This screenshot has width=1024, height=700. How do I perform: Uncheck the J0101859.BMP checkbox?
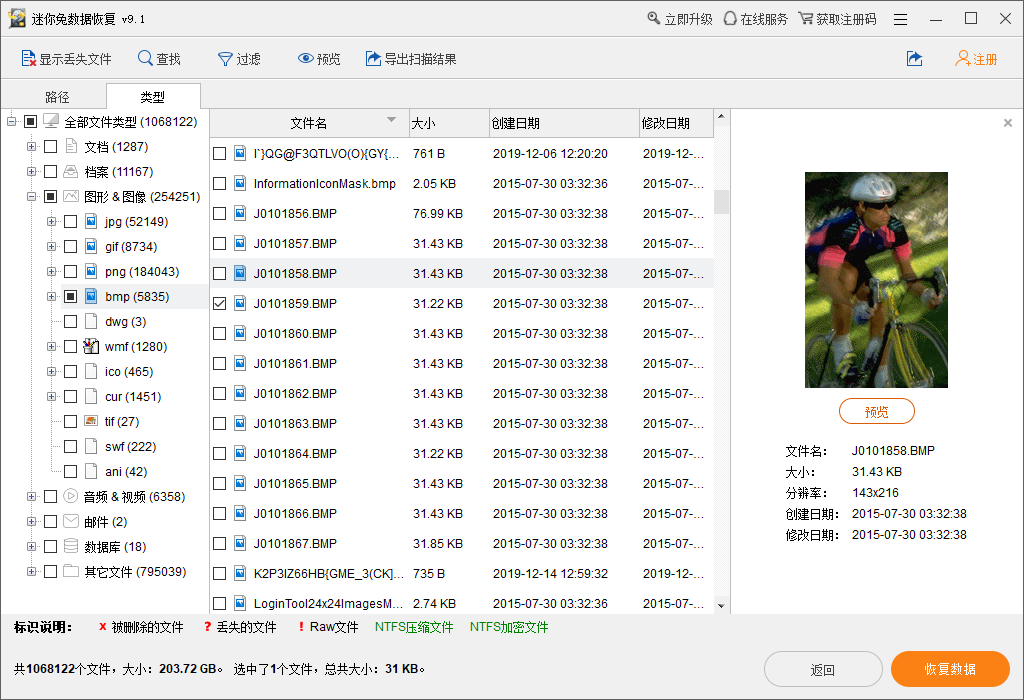click(x=219, y=304)
